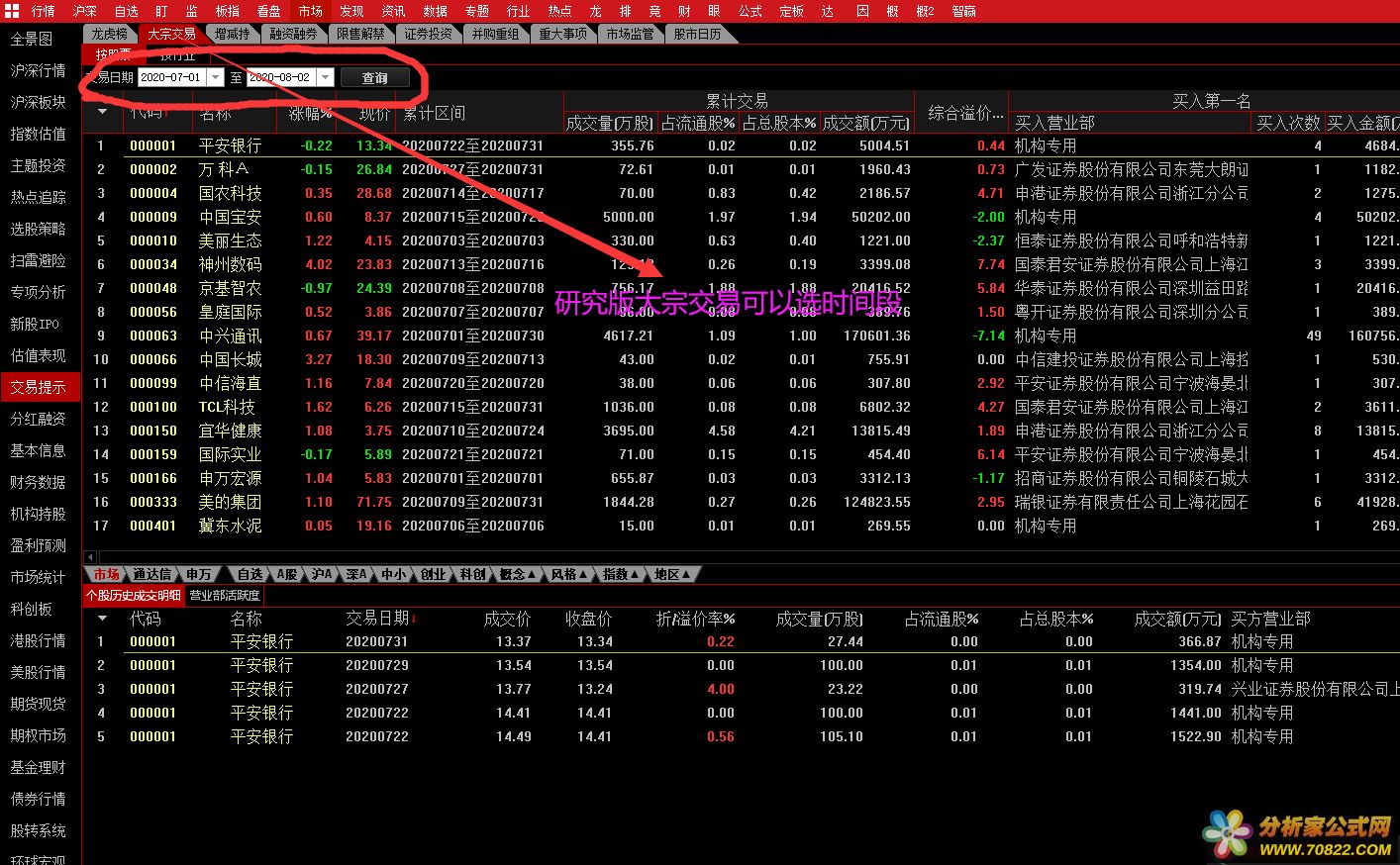Select 交易提示 in the left sidebar
The height and width of the screenshot is (865, 1400).
38,387
